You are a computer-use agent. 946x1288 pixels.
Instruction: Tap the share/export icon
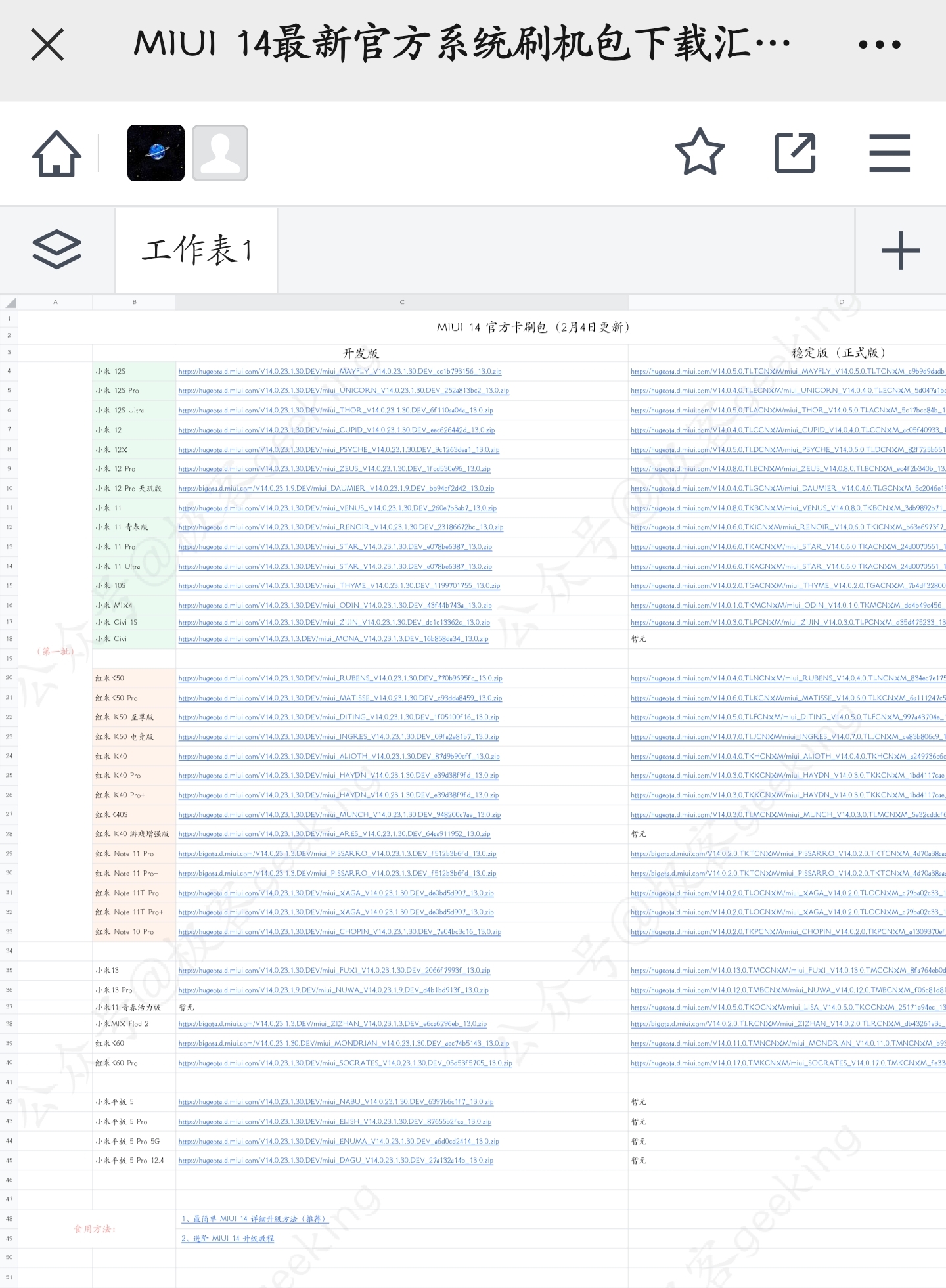point(795,153)
